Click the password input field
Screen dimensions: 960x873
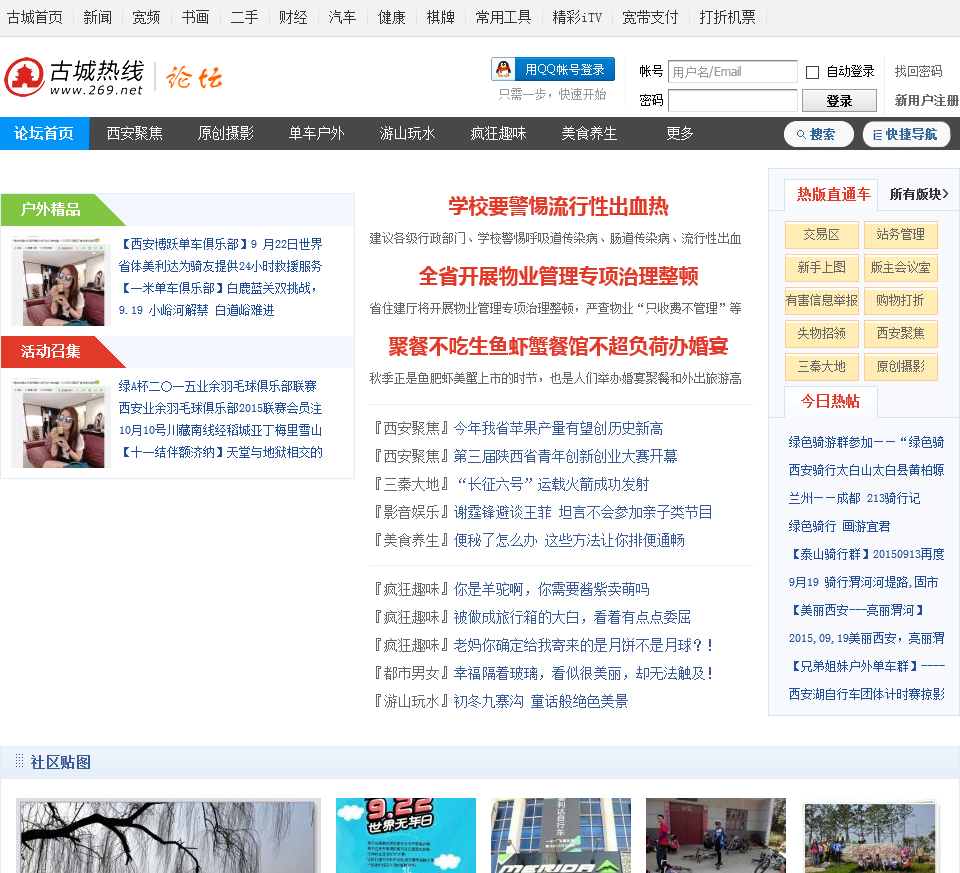pyautogui.click(x=732, y=101)
